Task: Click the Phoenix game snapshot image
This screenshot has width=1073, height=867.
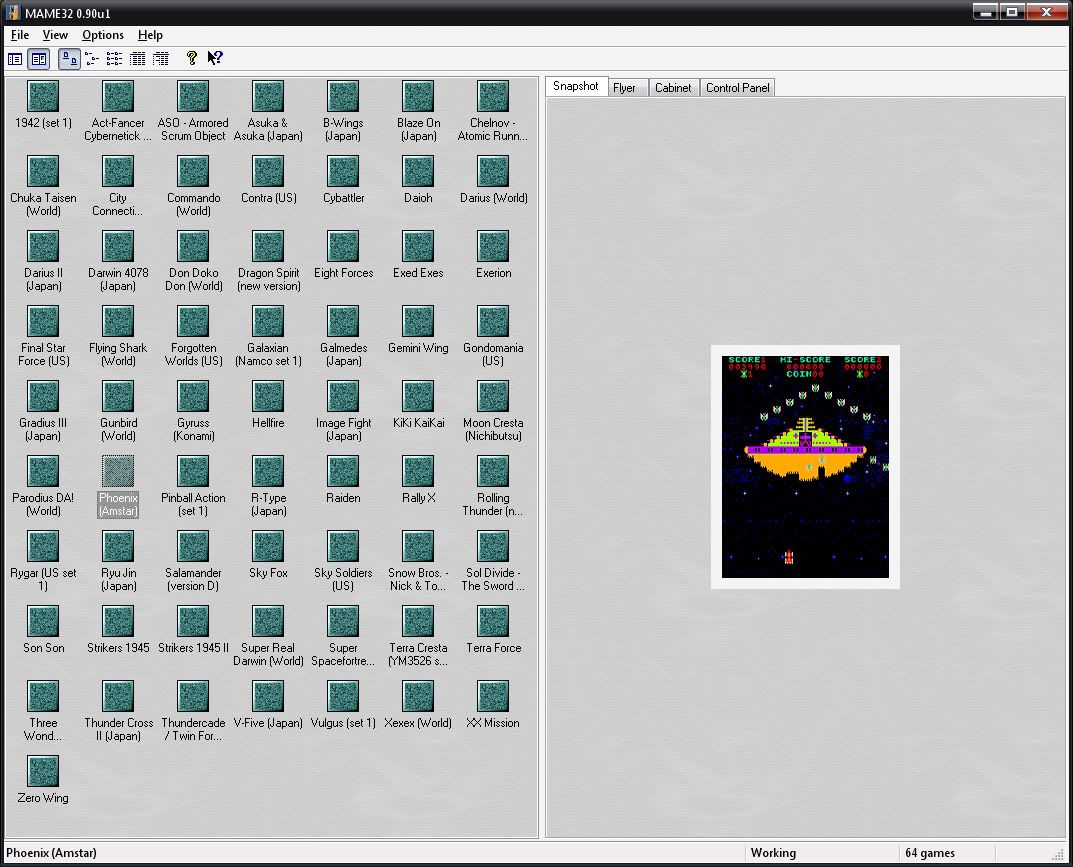Action: [x=805, y=467]
